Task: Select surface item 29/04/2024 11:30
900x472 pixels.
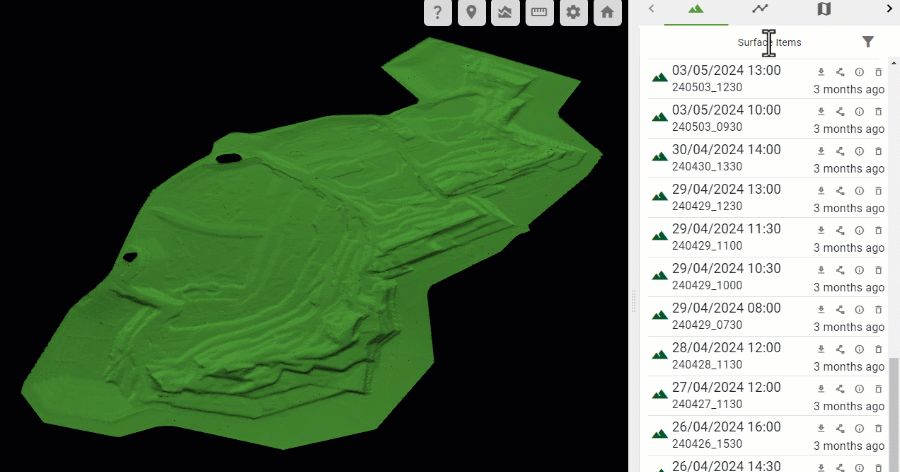Action: (x=767, y=237)
